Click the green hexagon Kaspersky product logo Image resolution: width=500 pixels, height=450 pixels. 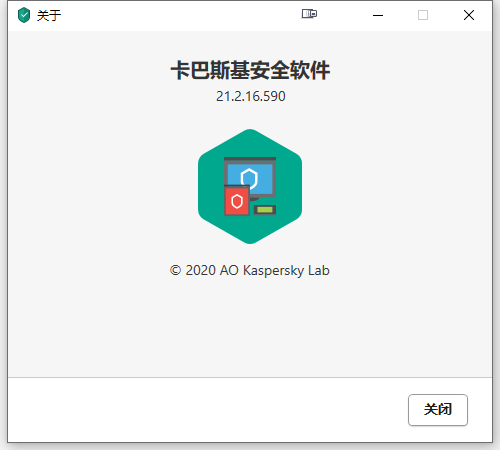pos(250,186)
